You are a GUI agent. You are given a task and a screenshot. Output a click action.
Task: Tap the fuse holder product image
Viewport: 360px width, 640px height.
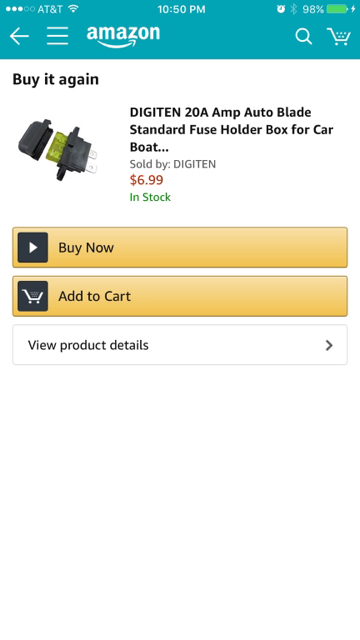(58, 150)
